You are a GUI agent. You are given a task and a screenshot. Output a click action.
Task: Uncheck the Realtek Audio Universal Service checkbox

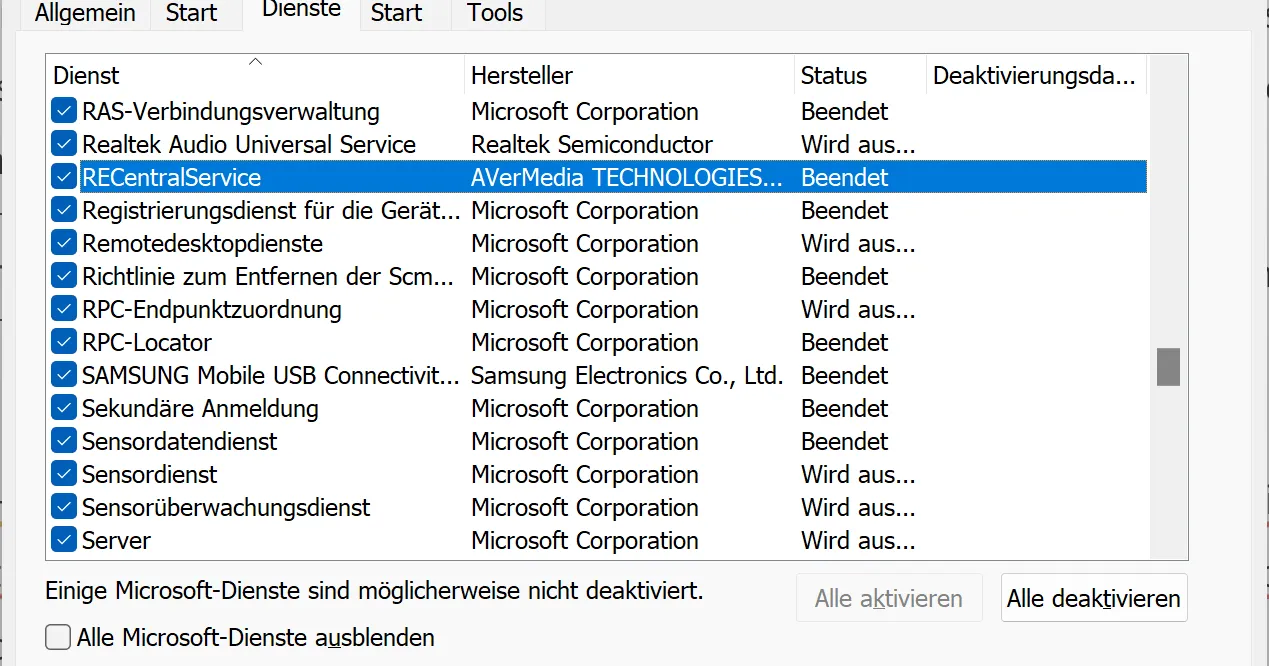[x=64, y=144]
